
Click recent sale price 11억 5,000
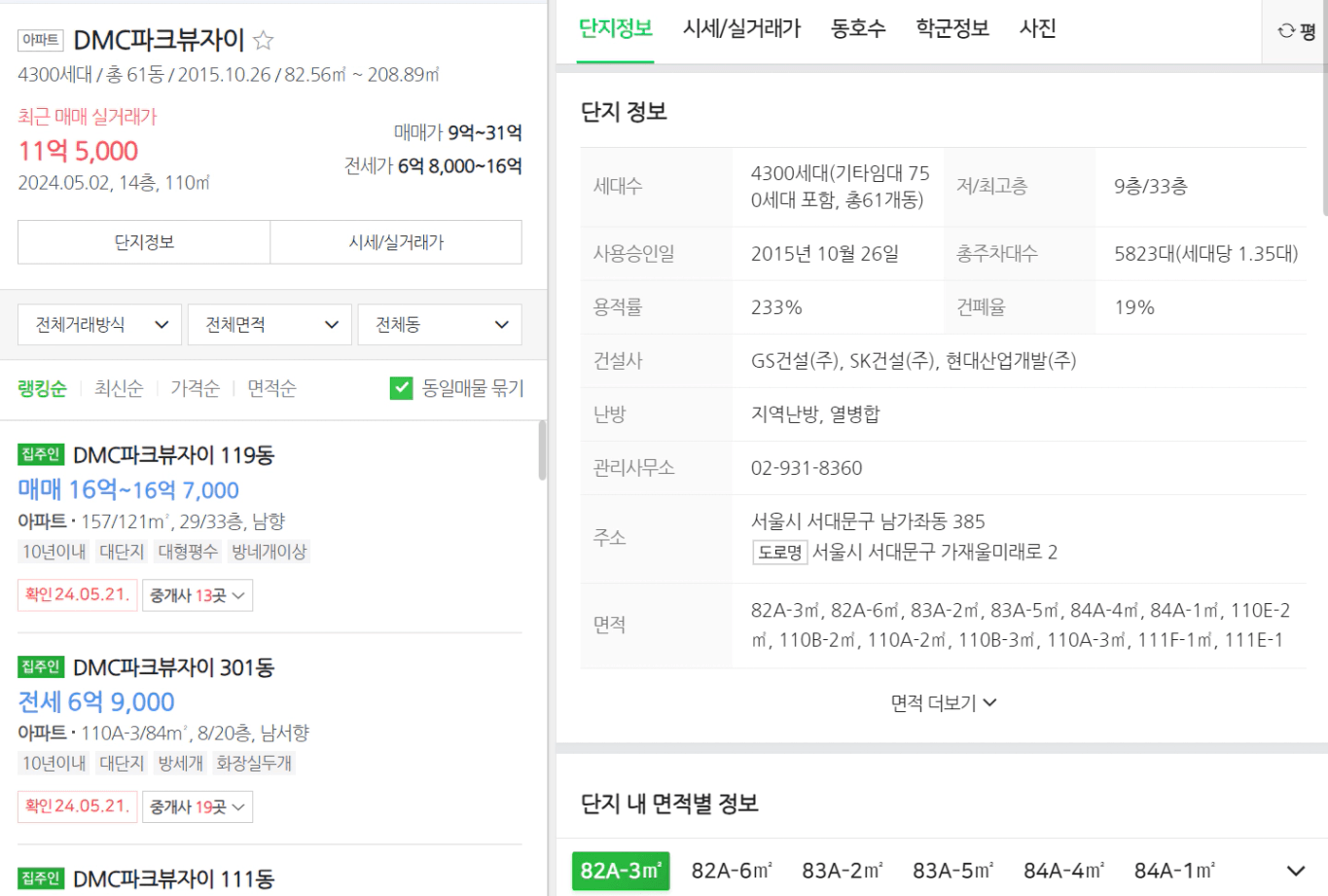pyautogui.click(x=78, y=151)
